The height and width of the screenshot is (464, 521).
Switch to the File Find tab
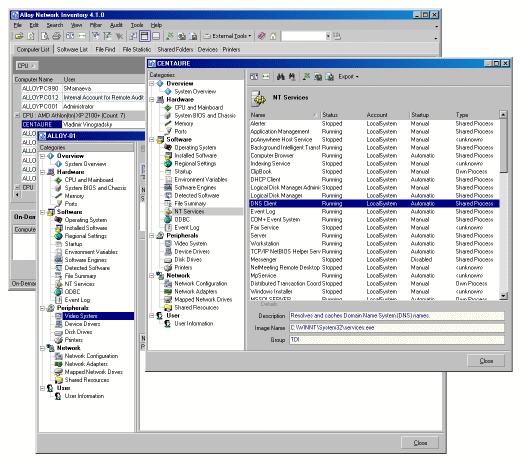tap(105, 49)
